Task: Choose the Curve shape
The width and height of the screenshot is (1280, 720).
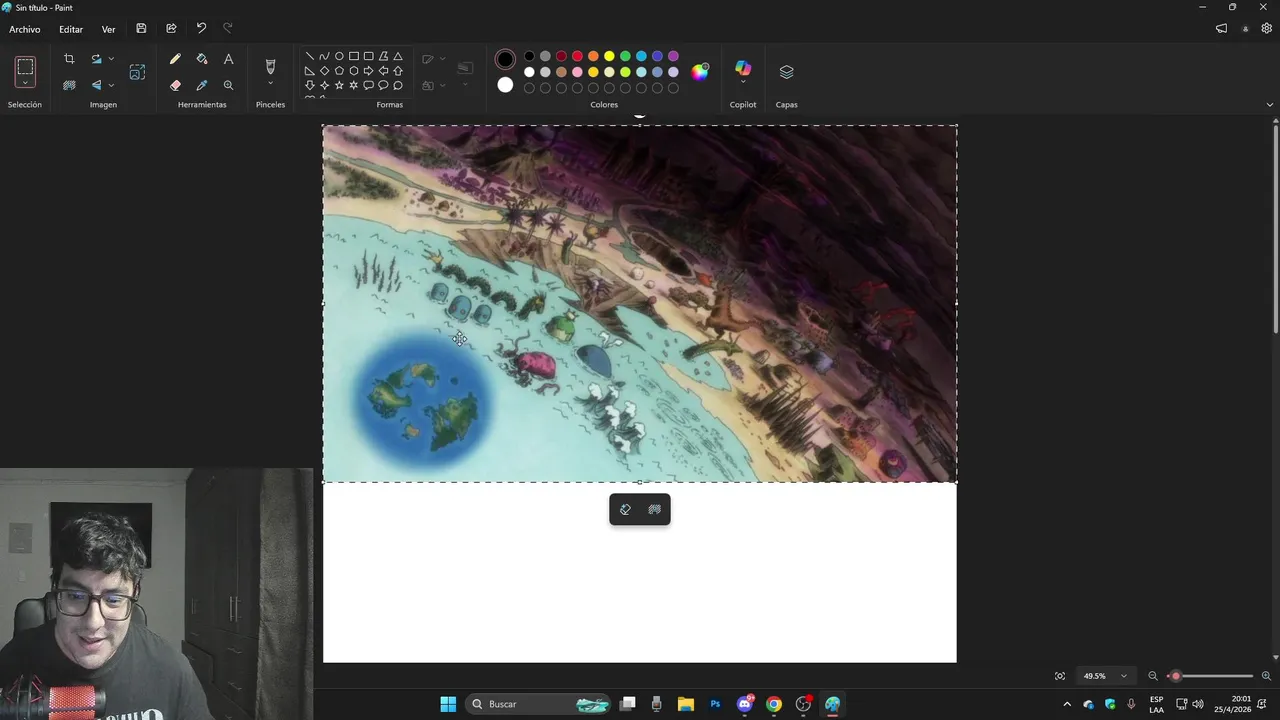Action: pos(324,56)
